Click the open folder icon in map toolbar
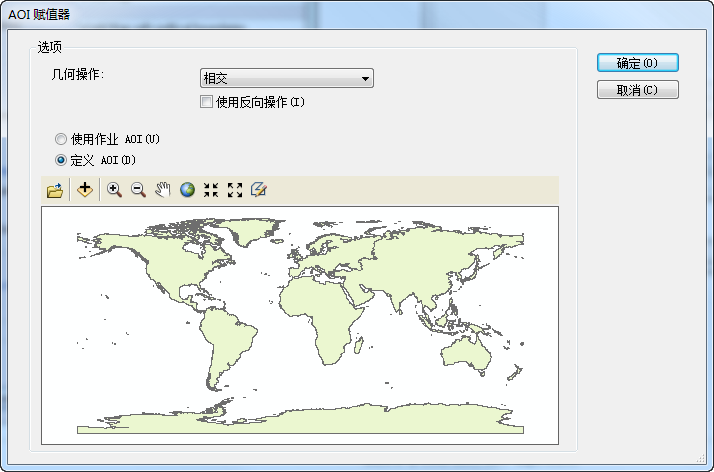 coord(55,190)
